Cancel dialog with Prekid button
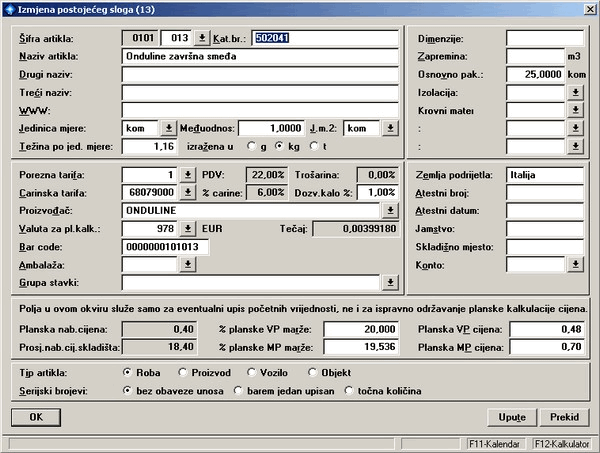This screenshot has width=600, height=453. pos(564,417)
